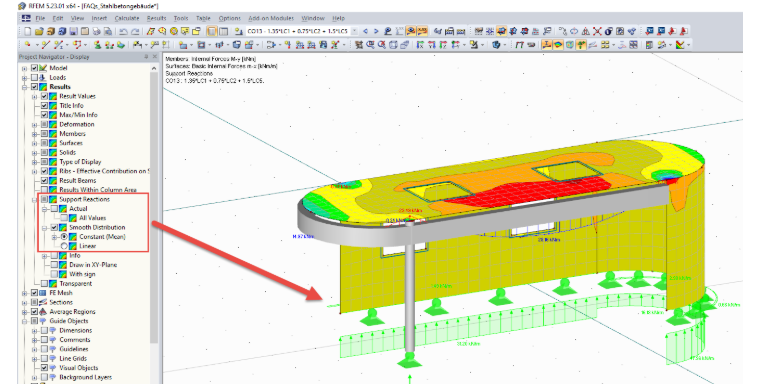Uncheck the Max/Min Info checkbox
Image resolution: width=760 pixels, height=384 pixels.
[44, 115]
